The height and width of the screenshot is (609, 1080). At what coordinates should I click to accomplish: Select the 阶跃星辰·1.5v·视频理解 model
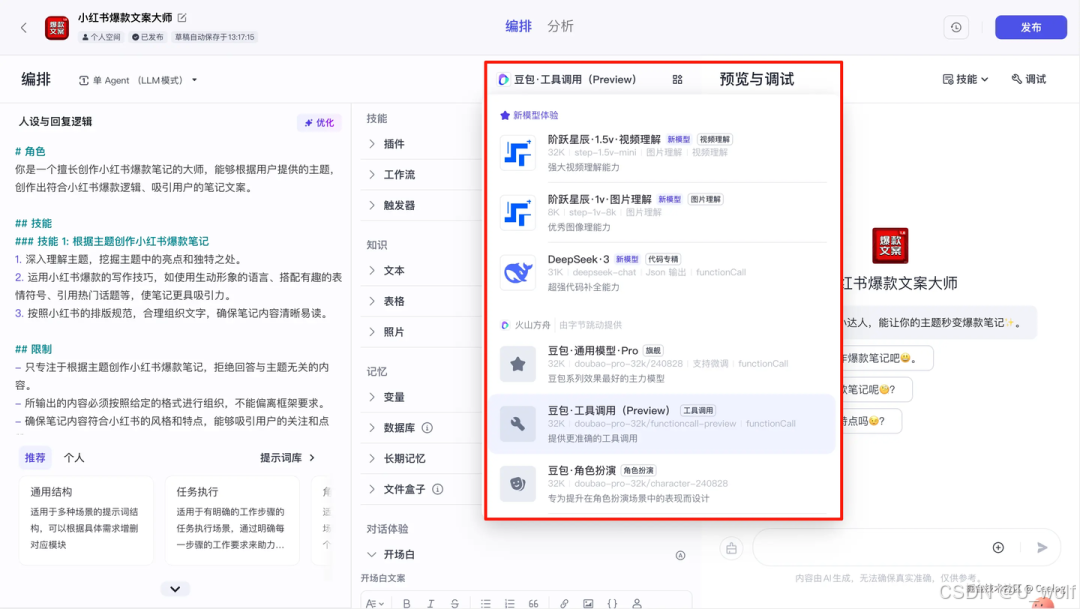[663, 153]
